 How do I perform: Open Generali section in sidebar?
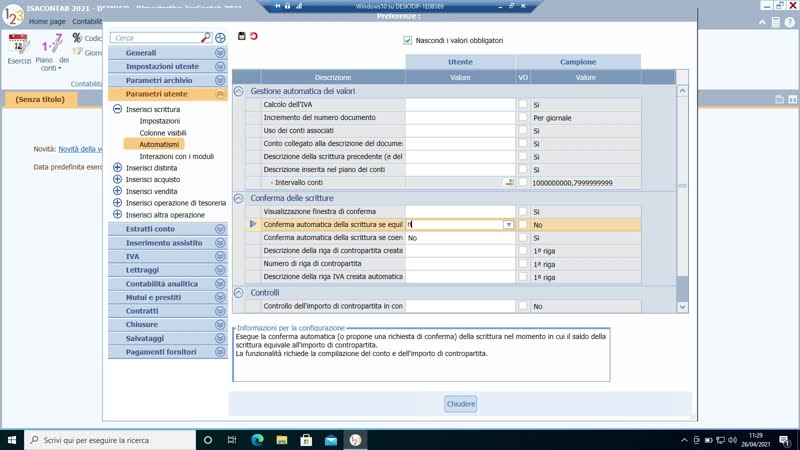click(x=168, y=53)
